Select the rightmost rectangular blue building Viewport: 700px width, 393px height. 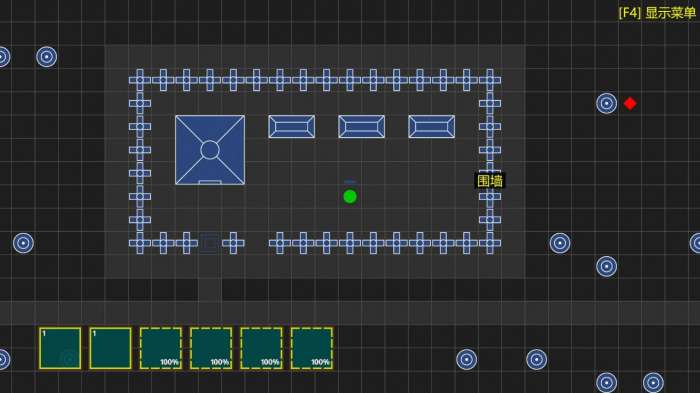[432, 126]
